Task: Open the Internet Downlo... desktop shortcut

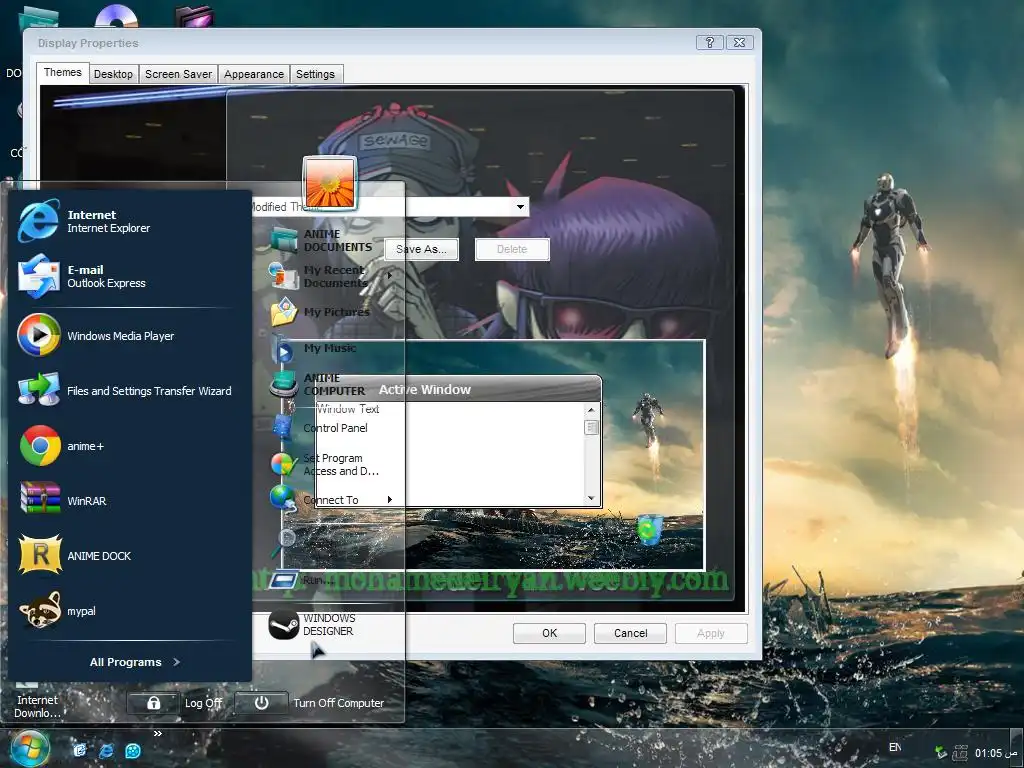Action: [x=37, y=706]
